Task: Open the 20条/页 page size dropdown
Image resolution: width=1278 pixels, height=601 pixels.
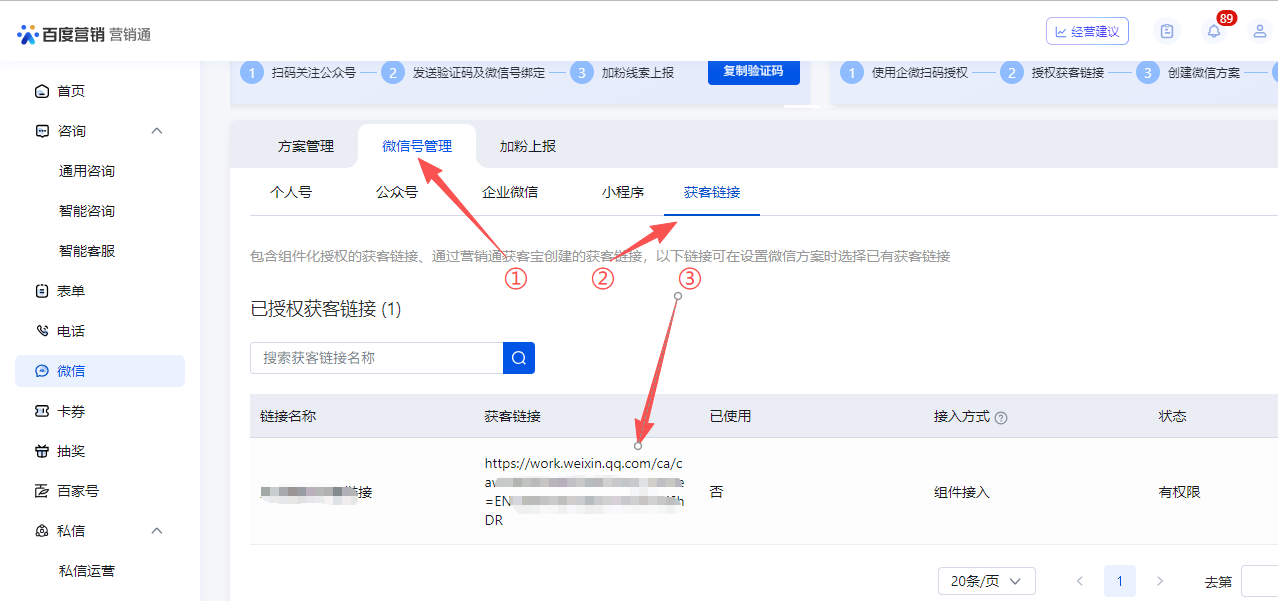Action: (986, 581)
